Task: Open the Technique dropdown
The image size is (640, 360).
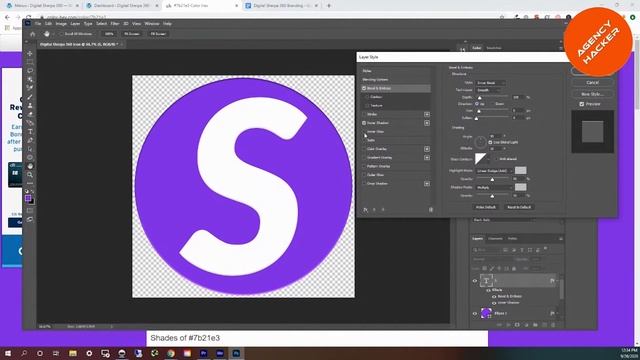Action: pos(489,90)
